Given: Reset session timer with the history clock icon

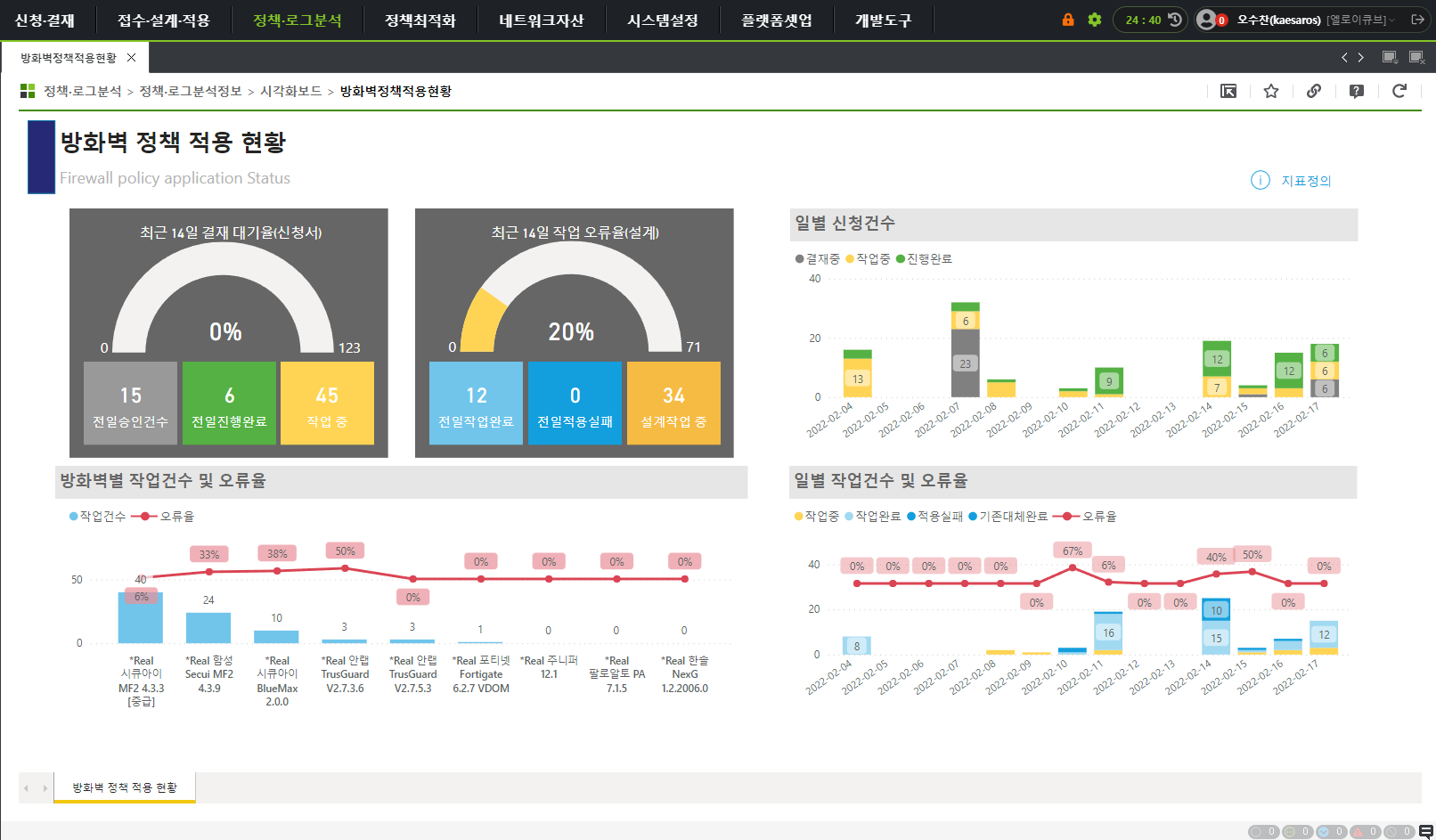Looking at the screenshot, I should (x=1175, y=20).
